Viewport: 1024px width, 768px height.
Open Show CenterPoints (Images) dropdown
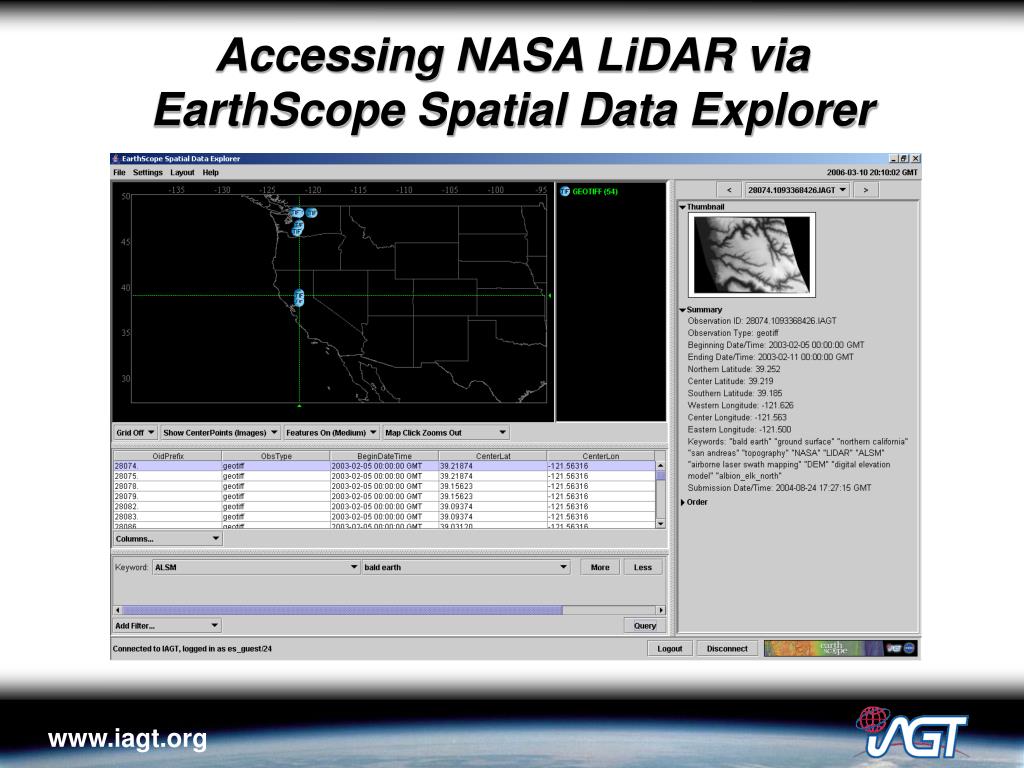click(x=220, y=432)
